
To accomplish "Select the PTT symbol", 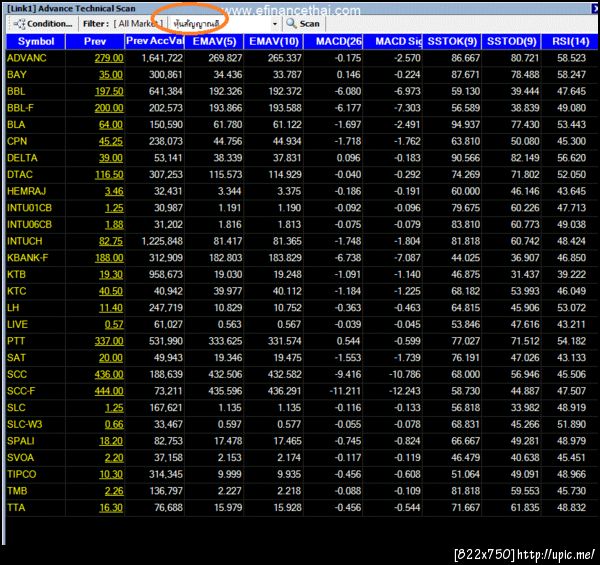I will 16,341.
